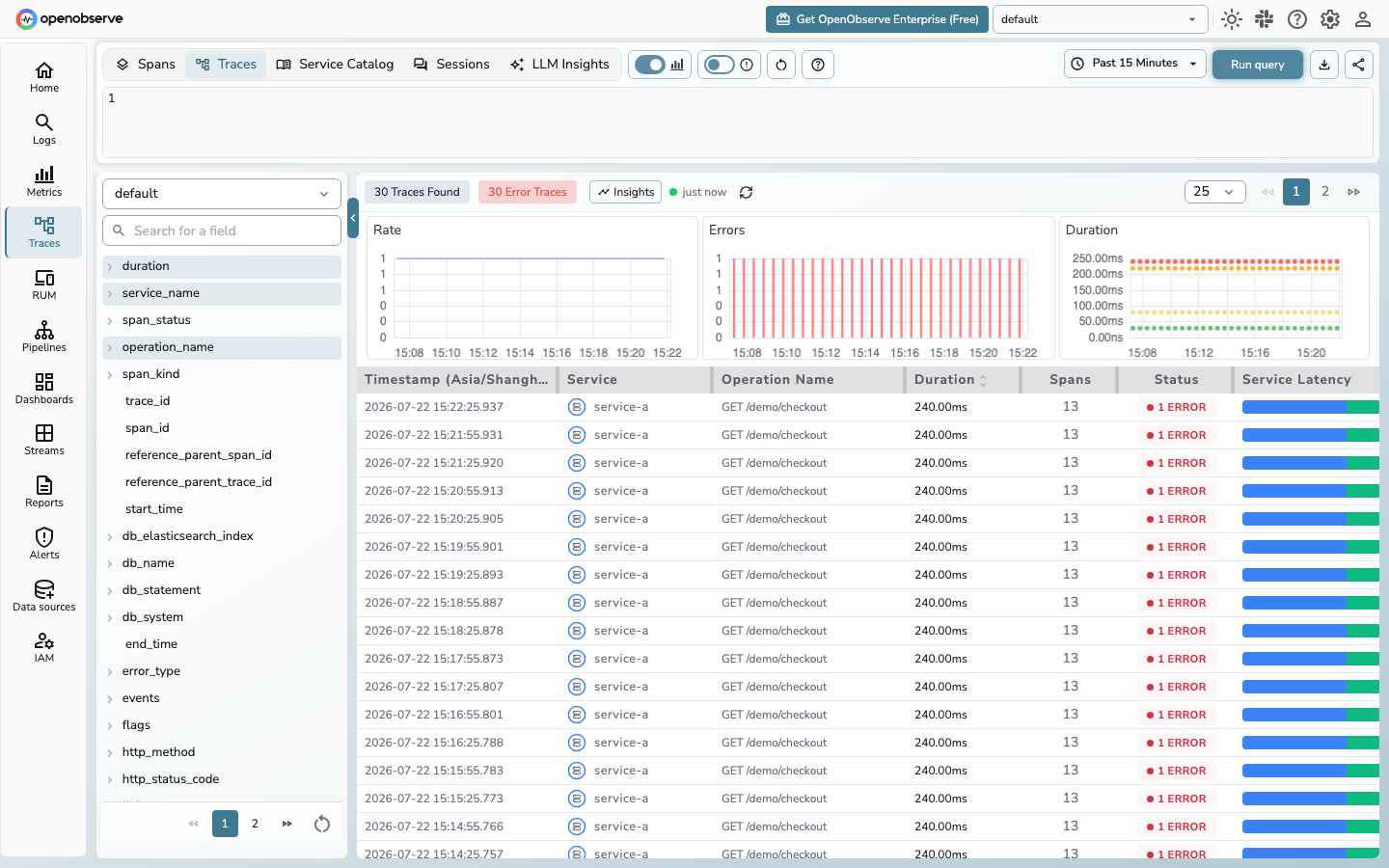
Task: Select the start_time field
Action: click(154, 509)
